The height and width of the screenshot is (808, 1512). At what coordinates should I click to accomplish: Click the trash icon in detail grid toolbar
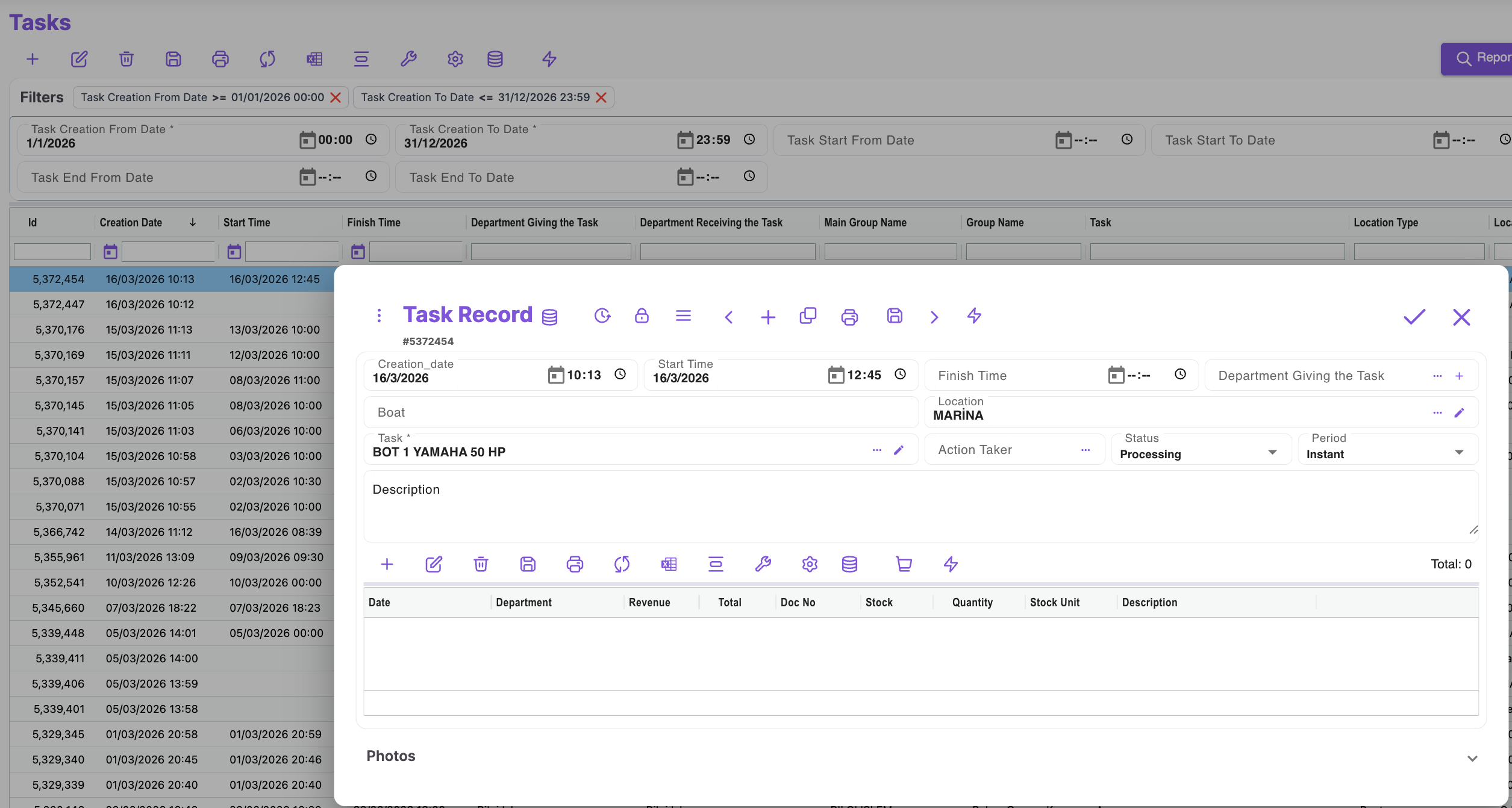coord(481,564)
